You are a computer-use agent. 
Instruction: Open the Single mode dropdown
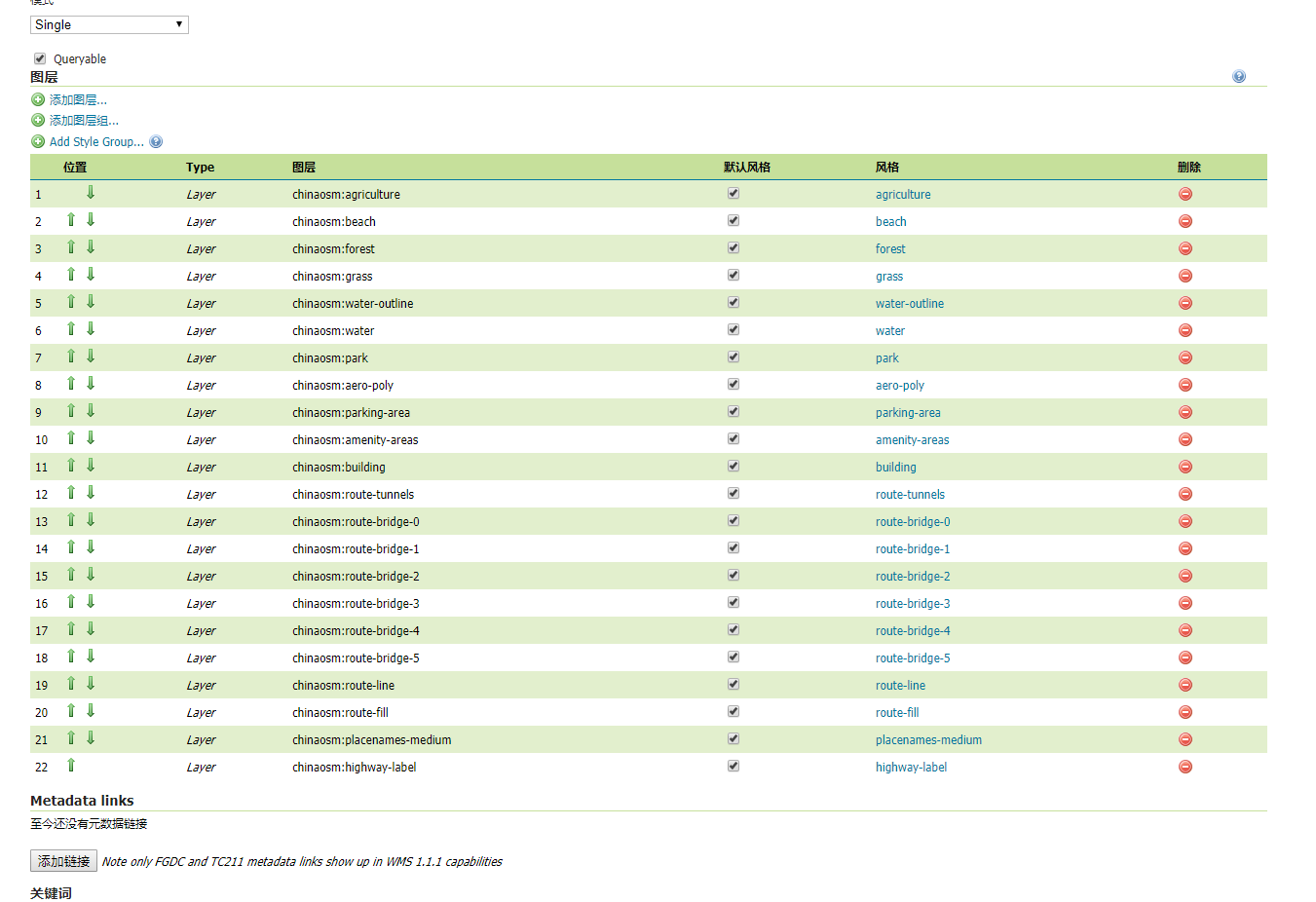pyautogui.click(x=109, y=24)
